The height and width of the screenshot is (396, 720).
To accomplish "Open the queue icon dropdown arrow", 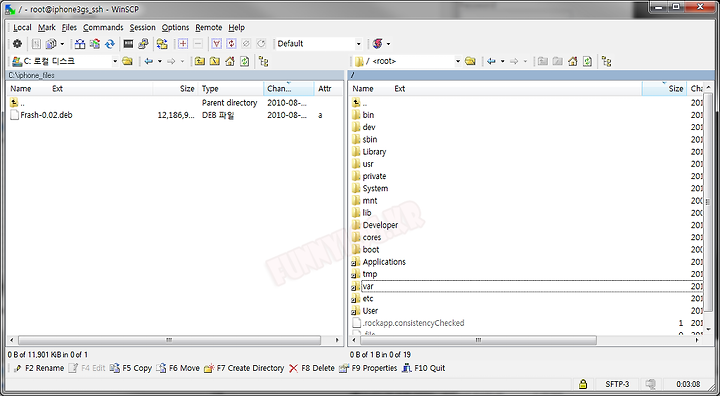I will (62, 44).
